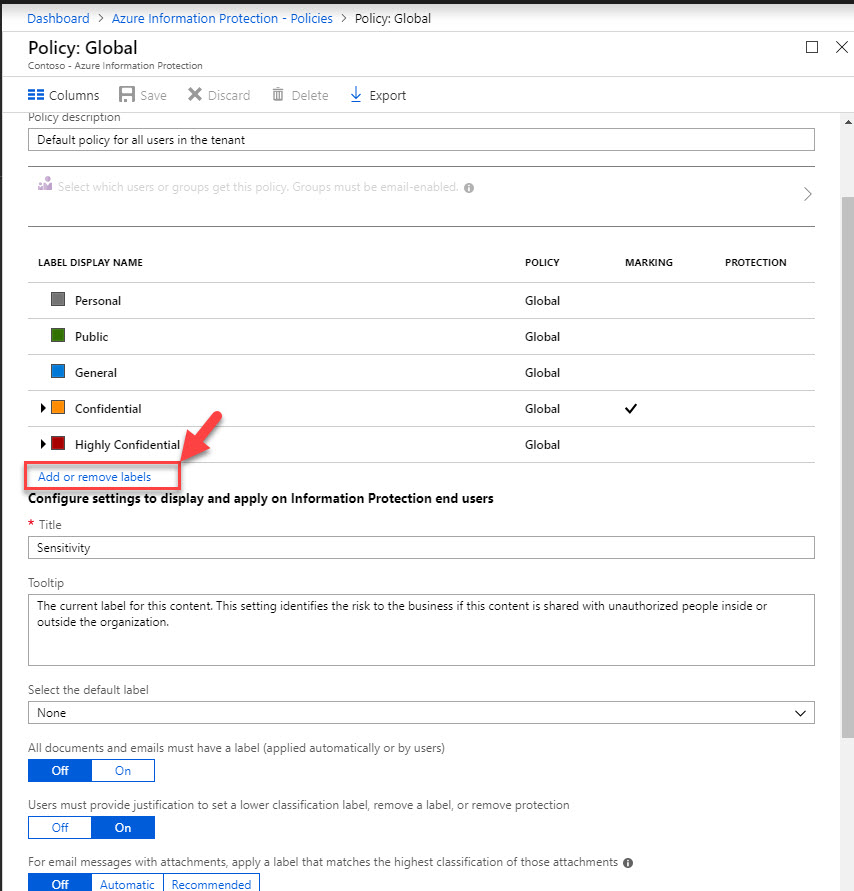Click the Delete trash can icon
Screen dimensions: 854x891
click(x=278, y=94)
